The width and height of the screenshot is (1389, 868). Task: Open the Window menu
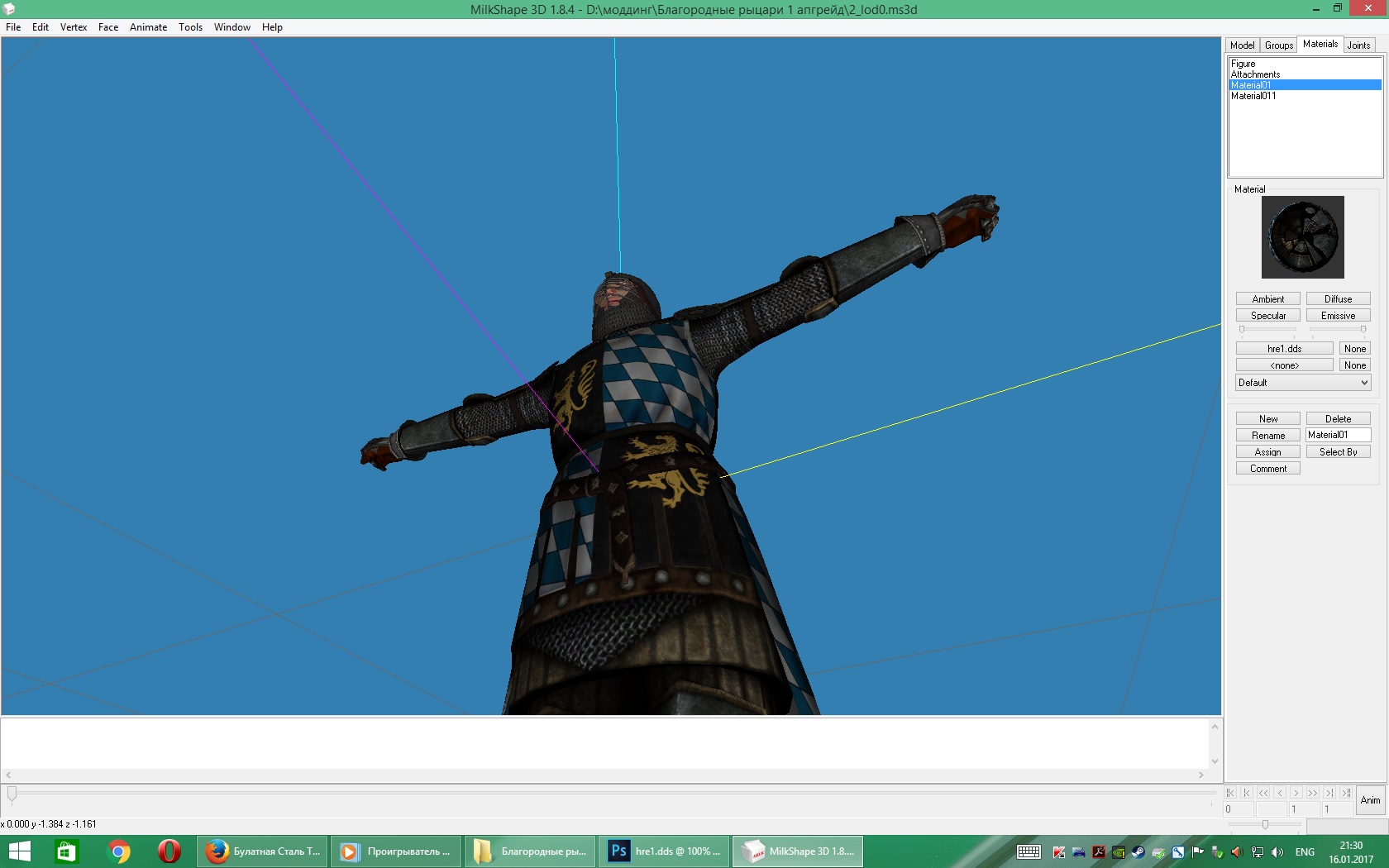[232, 27]
